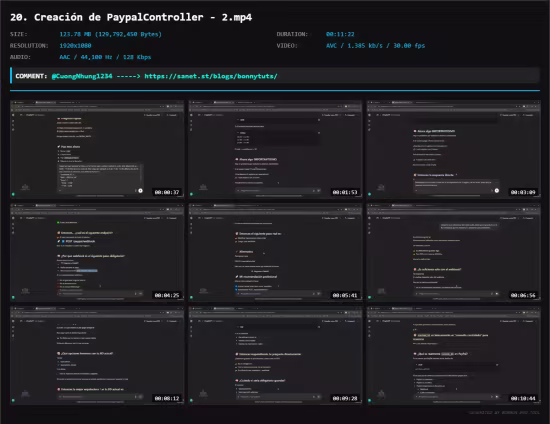This screenshot has height=424, width=550.
Task: Click the sanet.st/blogs/bonnytuts URL
Action: point(211,76)
